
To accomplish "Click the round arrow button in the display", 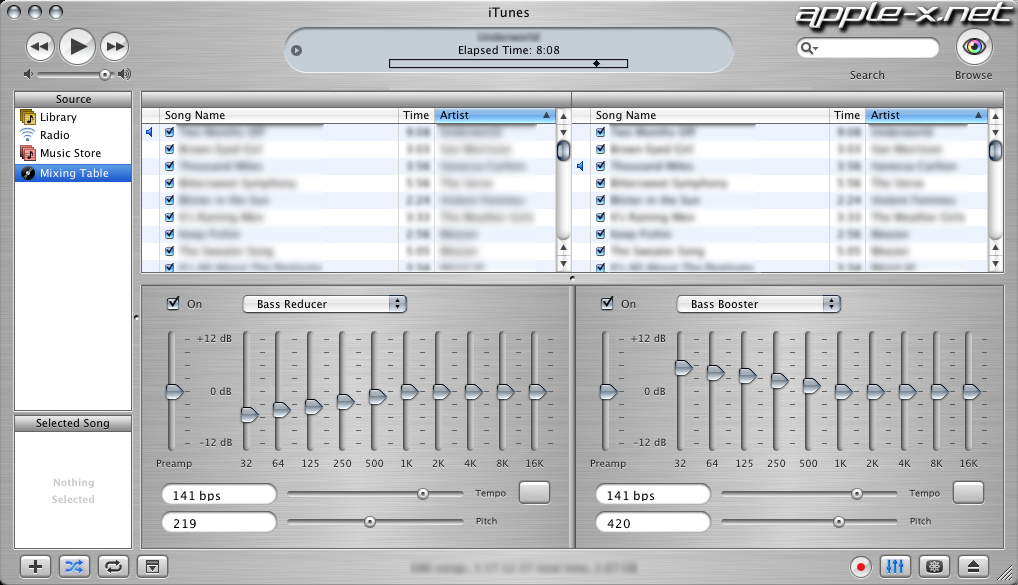I will point(297,50).
